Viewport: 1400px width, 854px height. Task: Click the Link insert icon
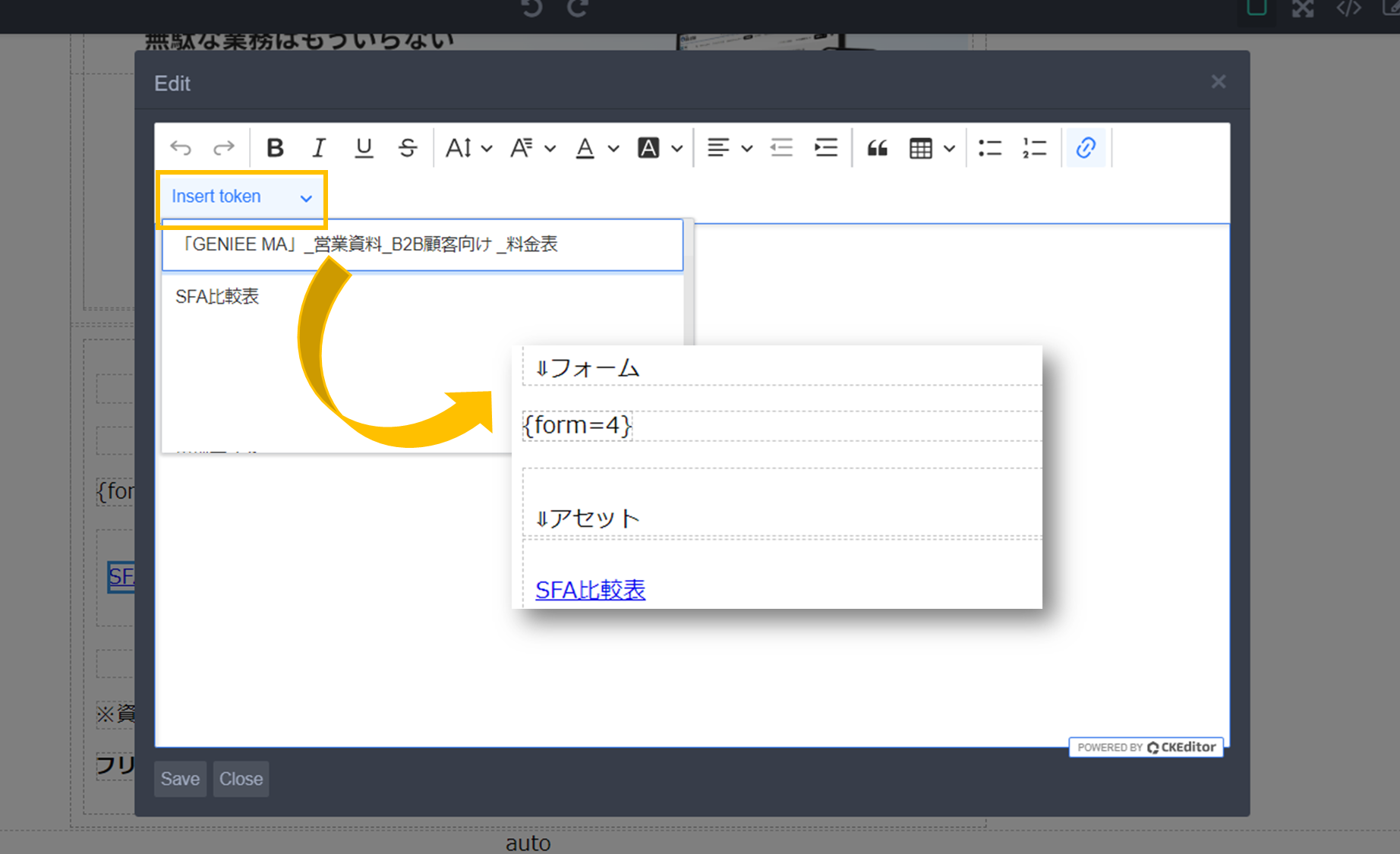click(1086, 148)
